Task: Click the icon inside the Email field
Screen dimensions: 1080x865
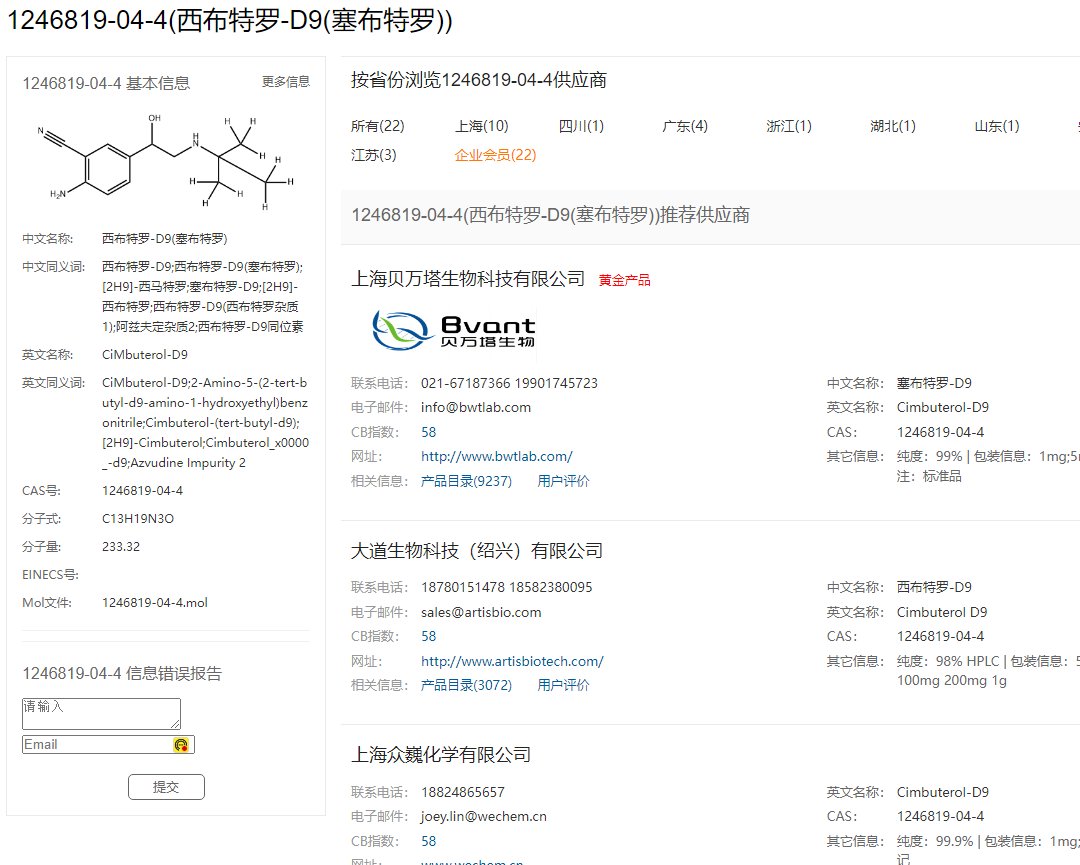Action: pyautogui.click(x=181, y=744)
